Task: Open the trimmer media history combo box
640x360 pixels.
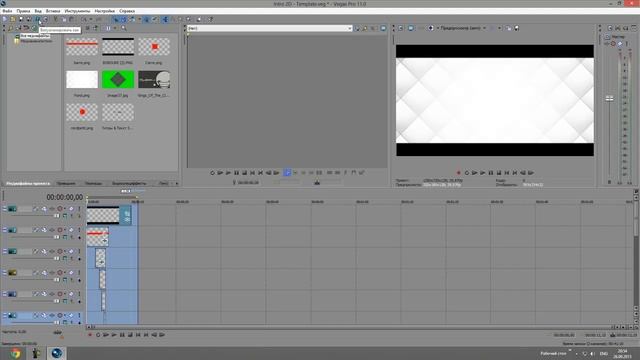Action: [x=270, y=28]
